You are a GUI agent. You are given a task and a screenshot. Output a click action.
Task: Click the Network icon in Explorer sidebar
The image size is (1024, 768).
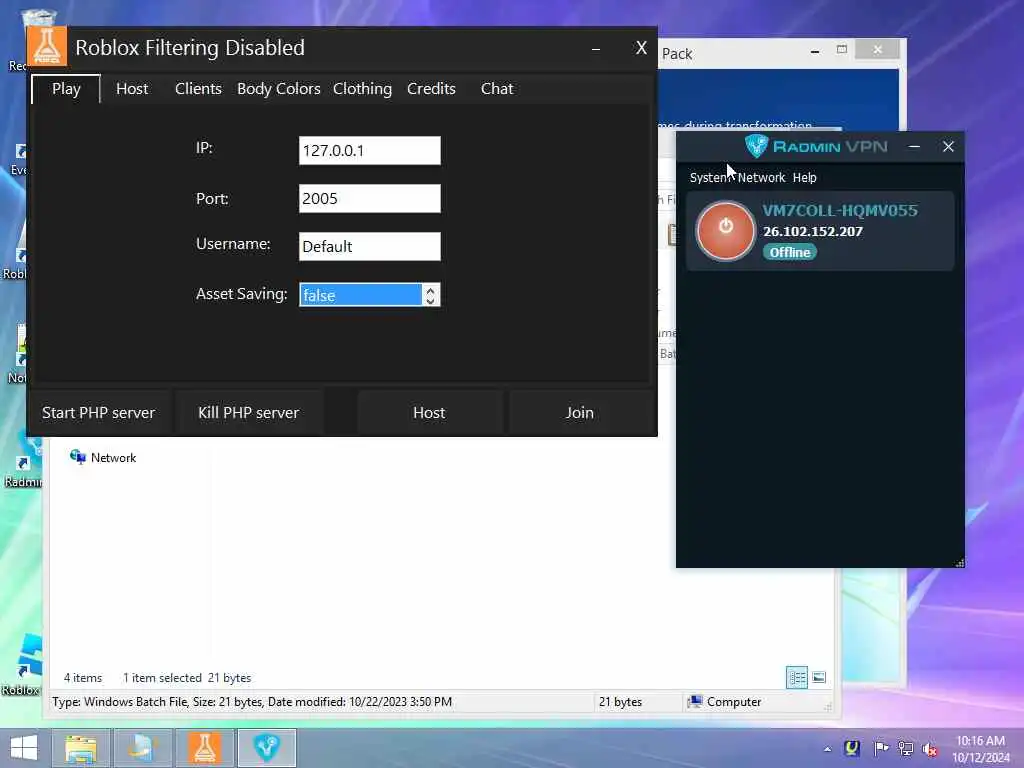(x=78, y=456)
